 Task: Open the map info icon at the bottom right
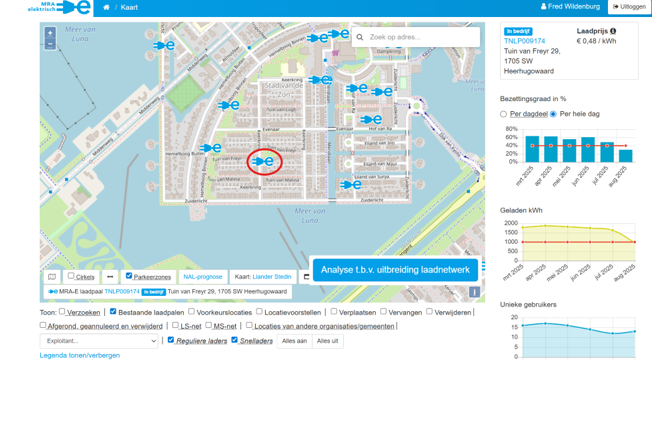474,292
